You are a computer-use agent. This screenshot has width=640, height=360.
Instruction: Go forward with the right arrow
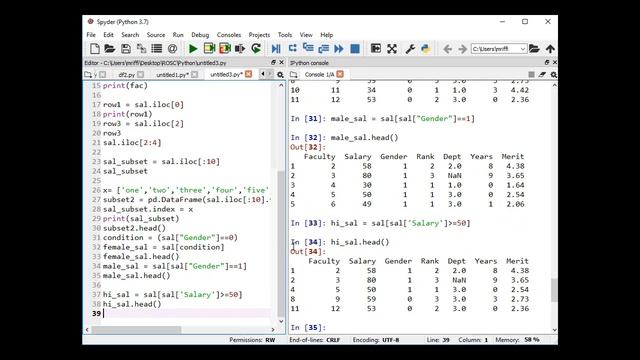click(462, 49)
